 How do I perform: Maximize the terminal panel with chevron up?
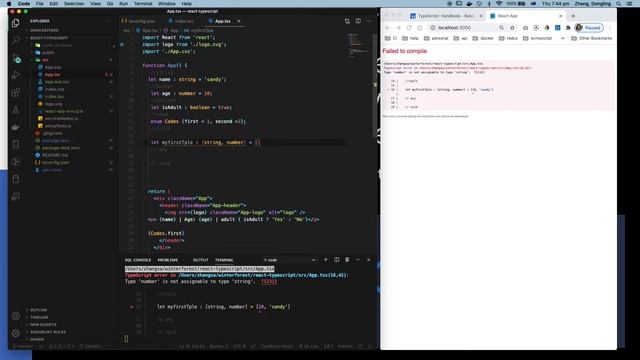coord(358,260)
